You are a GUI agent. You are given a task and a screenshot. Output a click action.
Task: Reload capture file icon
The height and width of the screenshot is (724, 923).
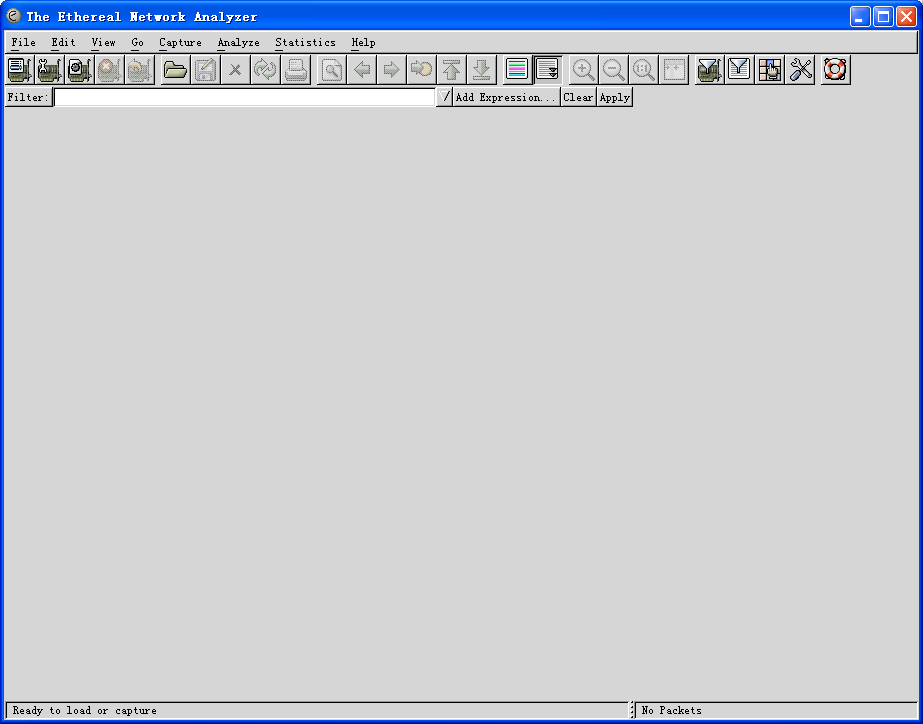[265, 70]
